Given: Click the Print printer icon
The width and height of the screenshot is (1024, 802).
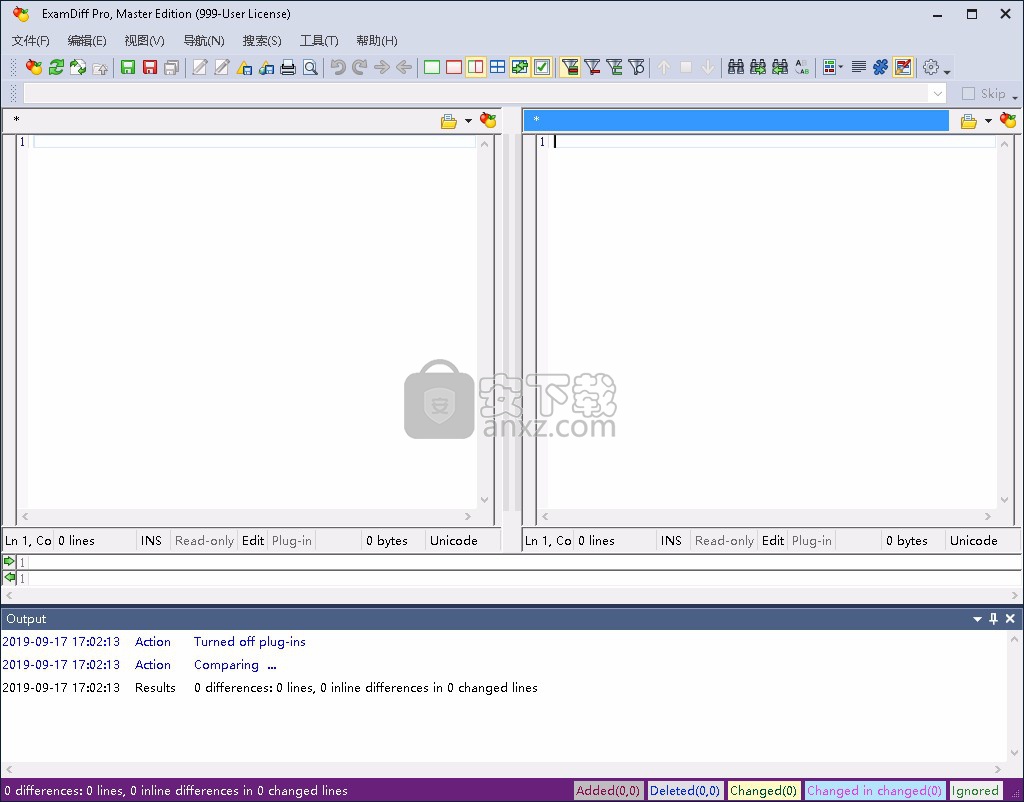Looking at the screenshot, I should coord(288,67).
